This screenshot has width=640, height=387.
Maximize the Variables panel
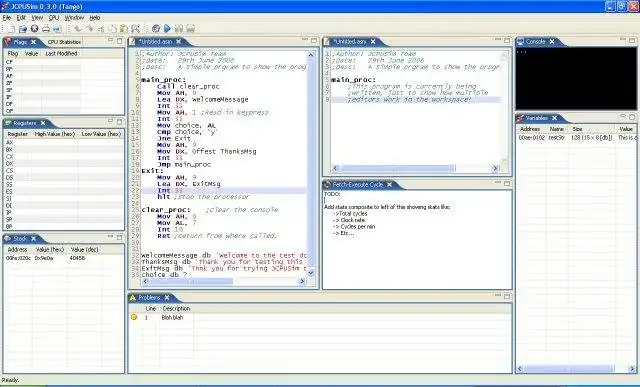[632, 117]
